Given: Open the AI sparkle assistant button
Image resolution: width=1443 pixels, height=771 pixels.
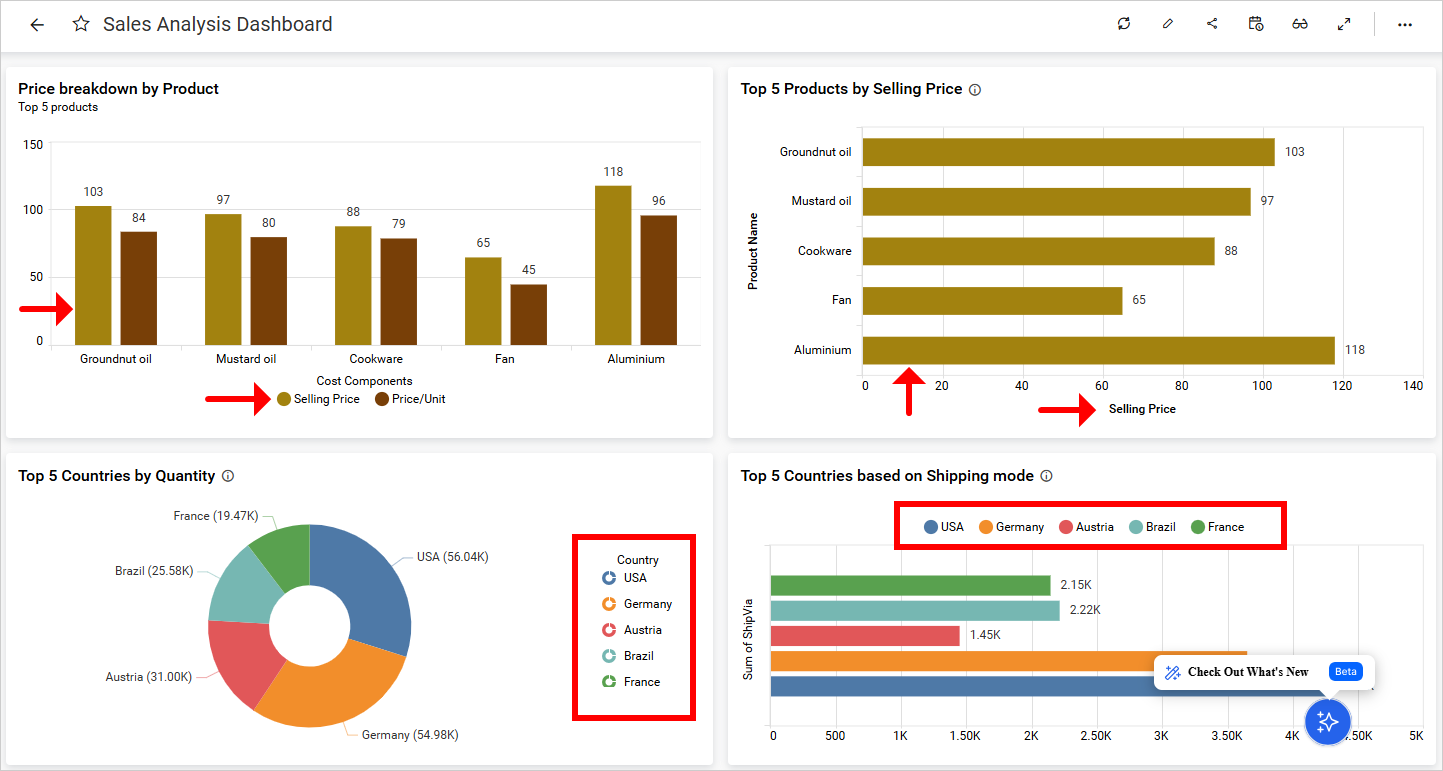Looking at the screenshot, I should coord(1328,721).
